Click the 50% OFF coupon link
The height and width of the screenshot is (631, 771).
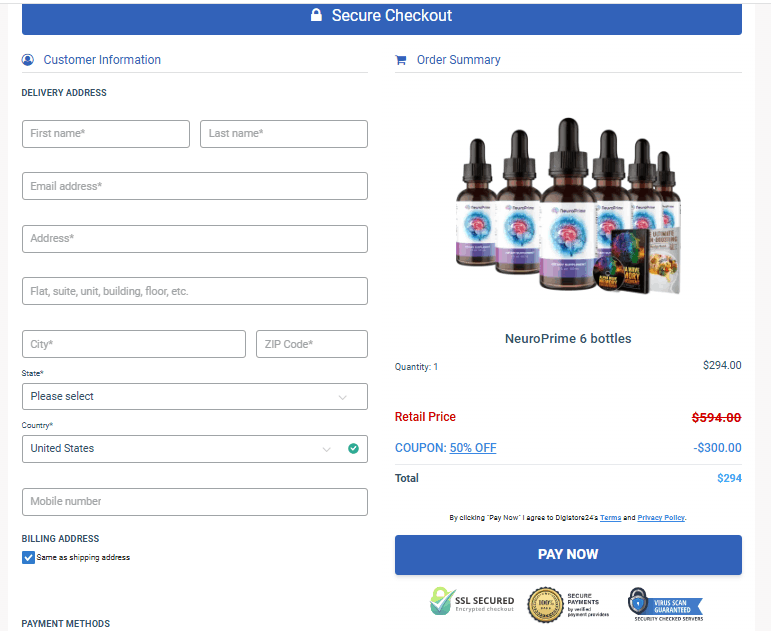(473, 448)
